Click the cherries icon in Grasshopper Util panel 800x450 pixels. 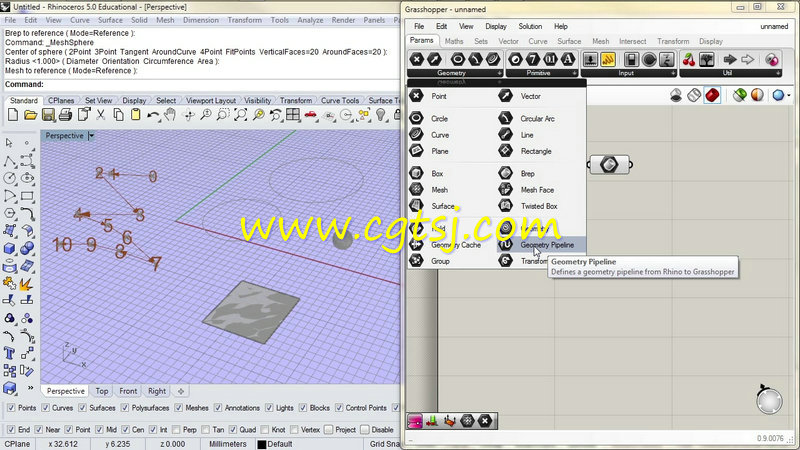(689, 60)
